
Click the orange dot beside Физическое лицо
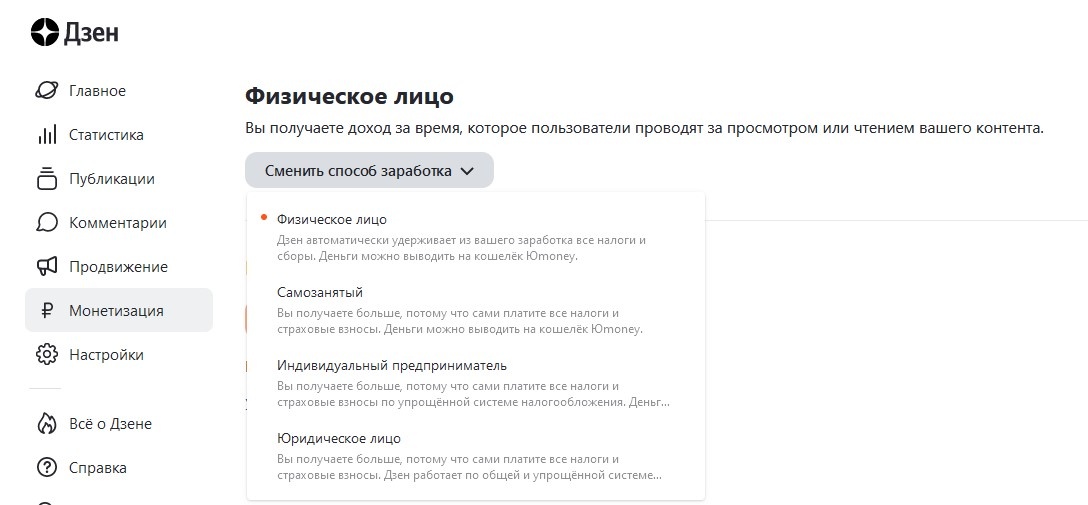click(264, 217)
